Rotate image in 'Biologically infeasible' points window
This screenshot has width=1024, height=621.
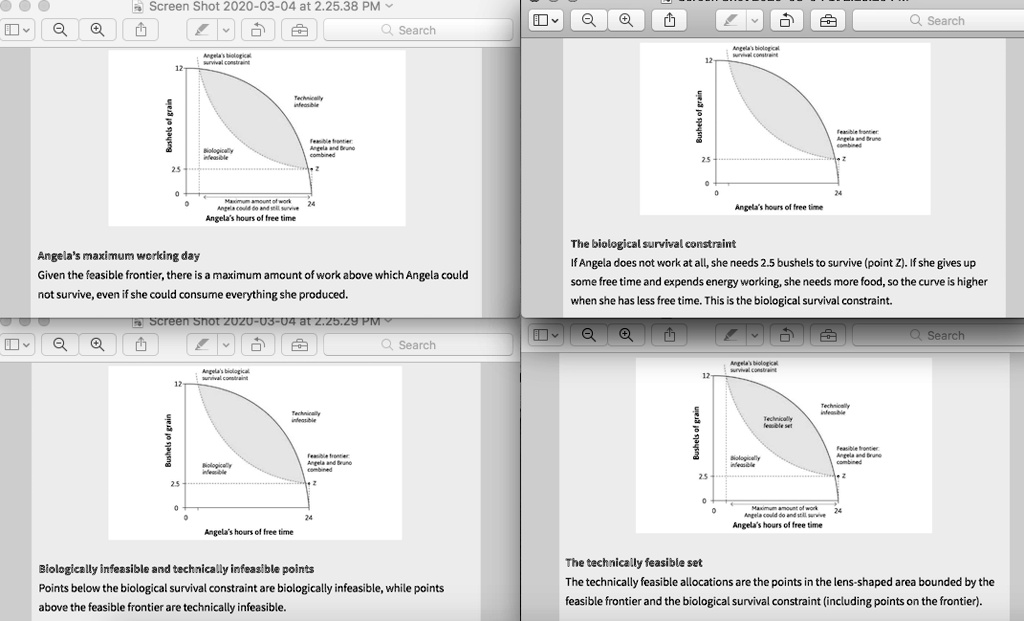coord(258,345)
